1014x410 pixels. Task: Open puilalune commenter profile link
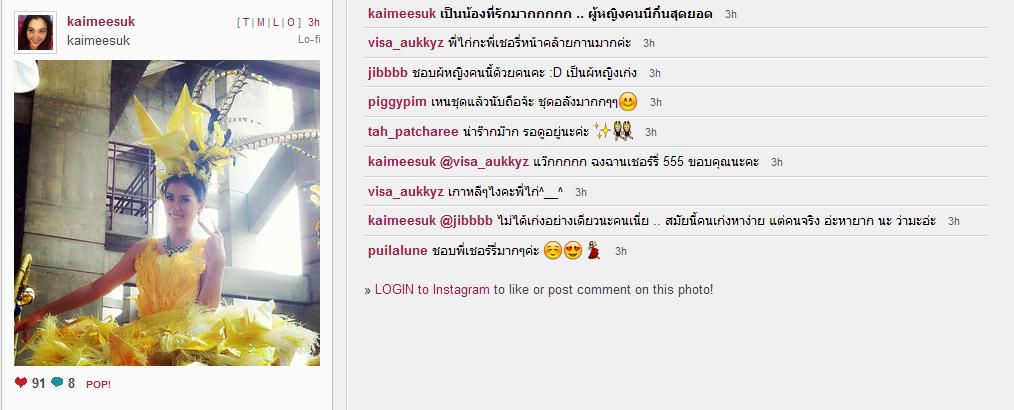pyautogui.click(x=397, y=251)
